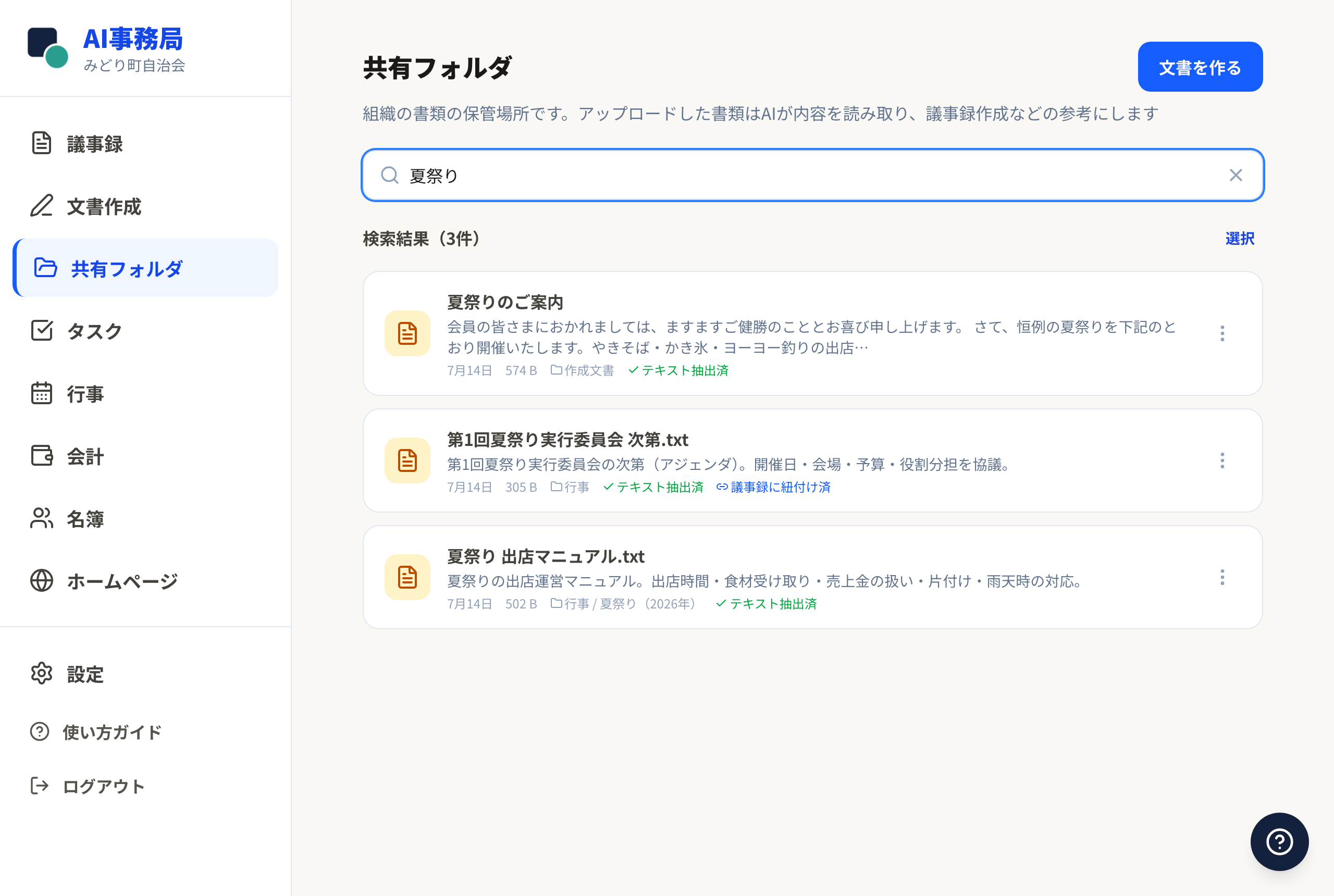Click the 共有フォルダ open-folder icon

point(45,268)
